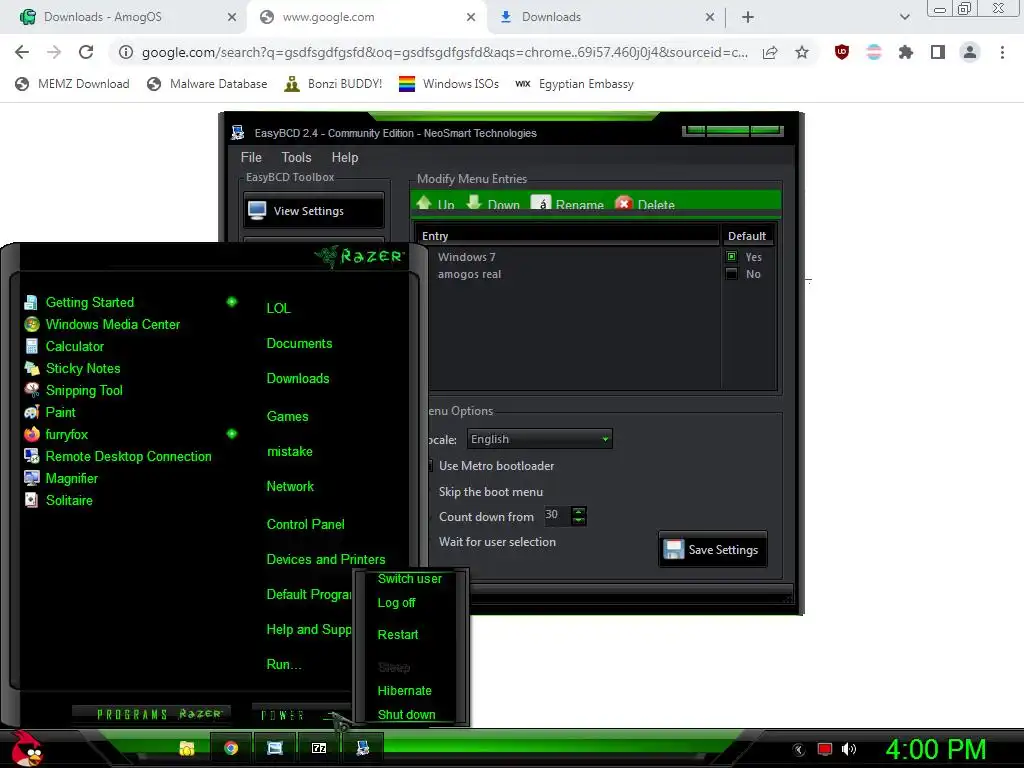This screenshot has width=1024, height=768.
Task: Click the Angry Birds start button
Action: [x=27, y=748]
